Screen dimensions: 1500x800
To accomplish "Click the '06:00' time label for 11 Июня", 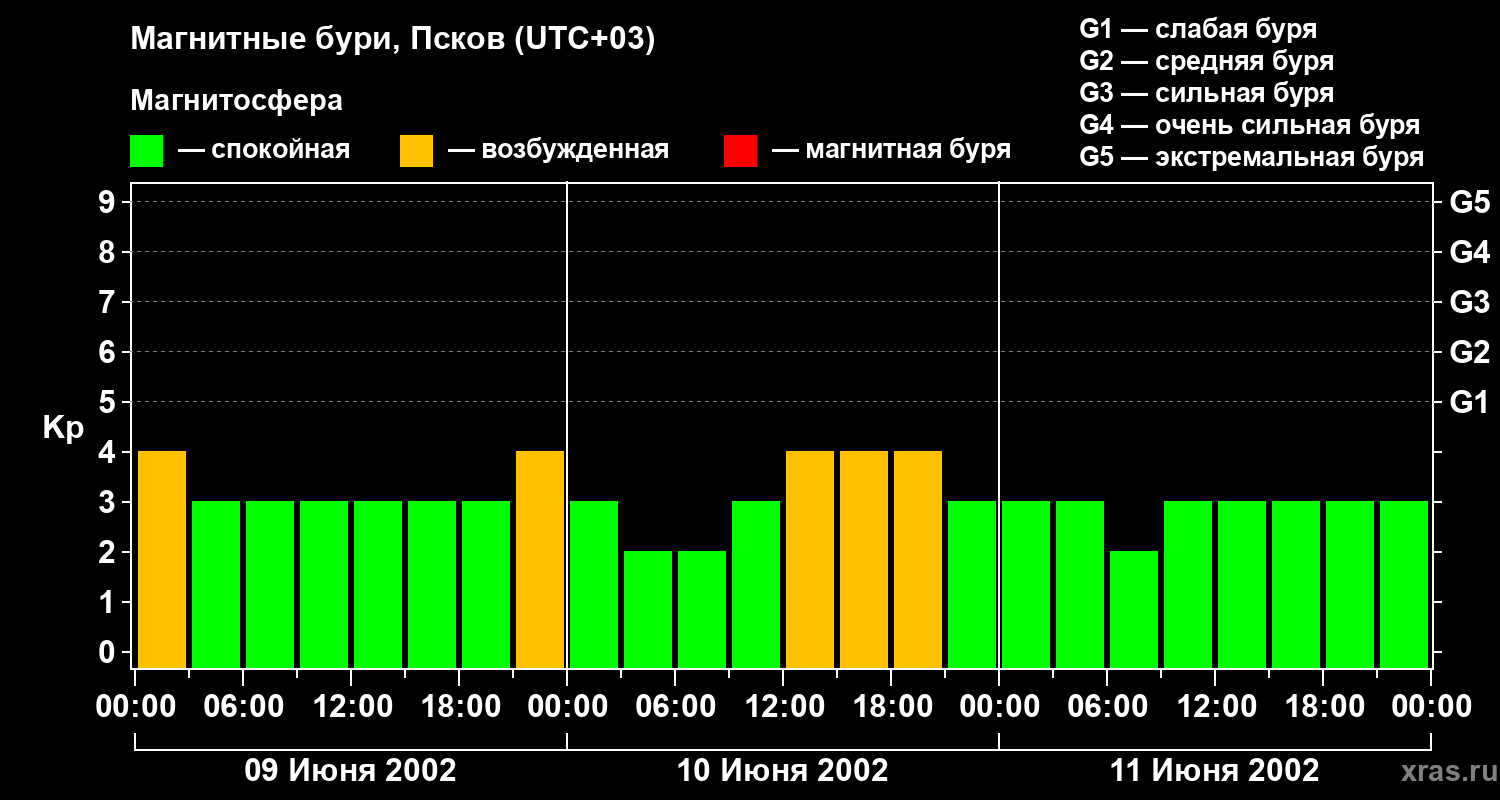I will pyautogui.click(x=1107, y=707).
